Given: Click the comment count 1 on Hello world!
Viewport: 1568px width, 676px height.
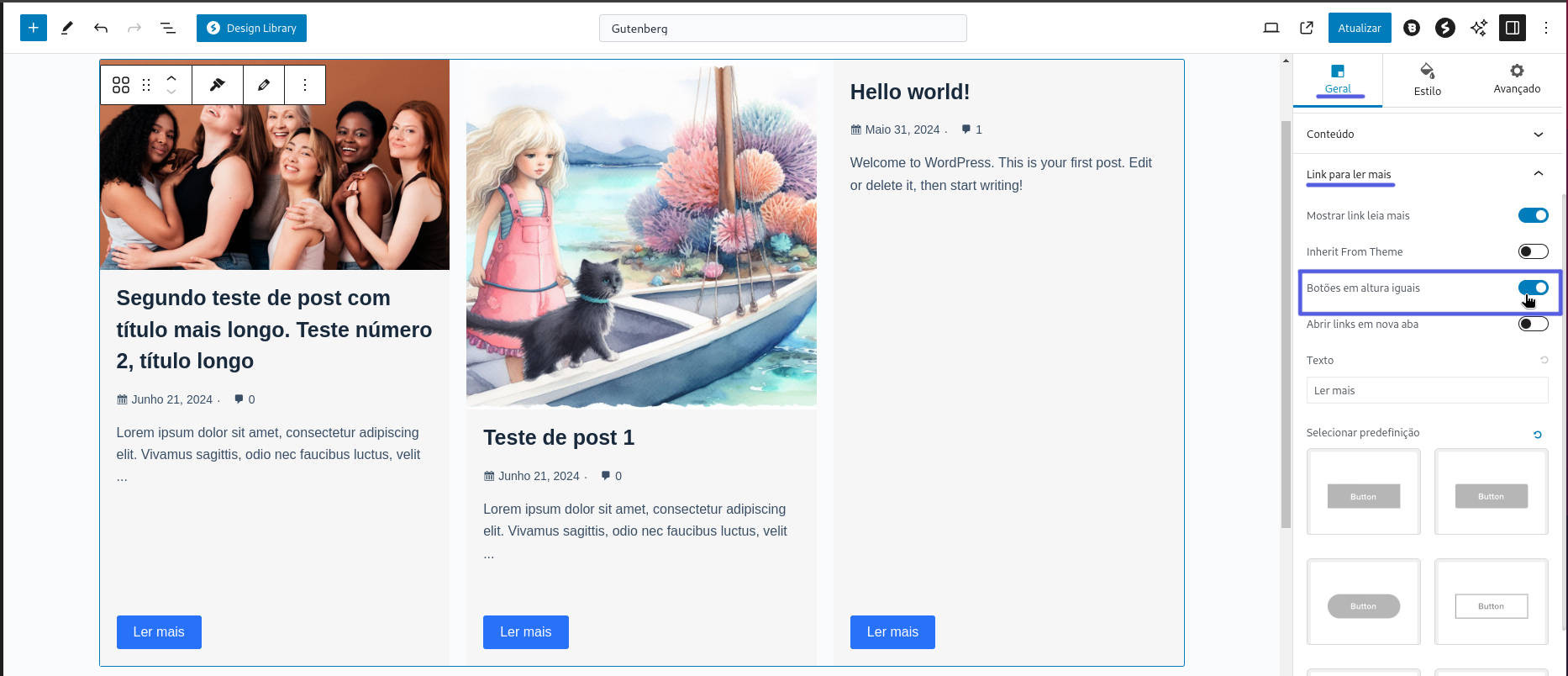Looking at the screenshot, I should [x=972, y=129].
